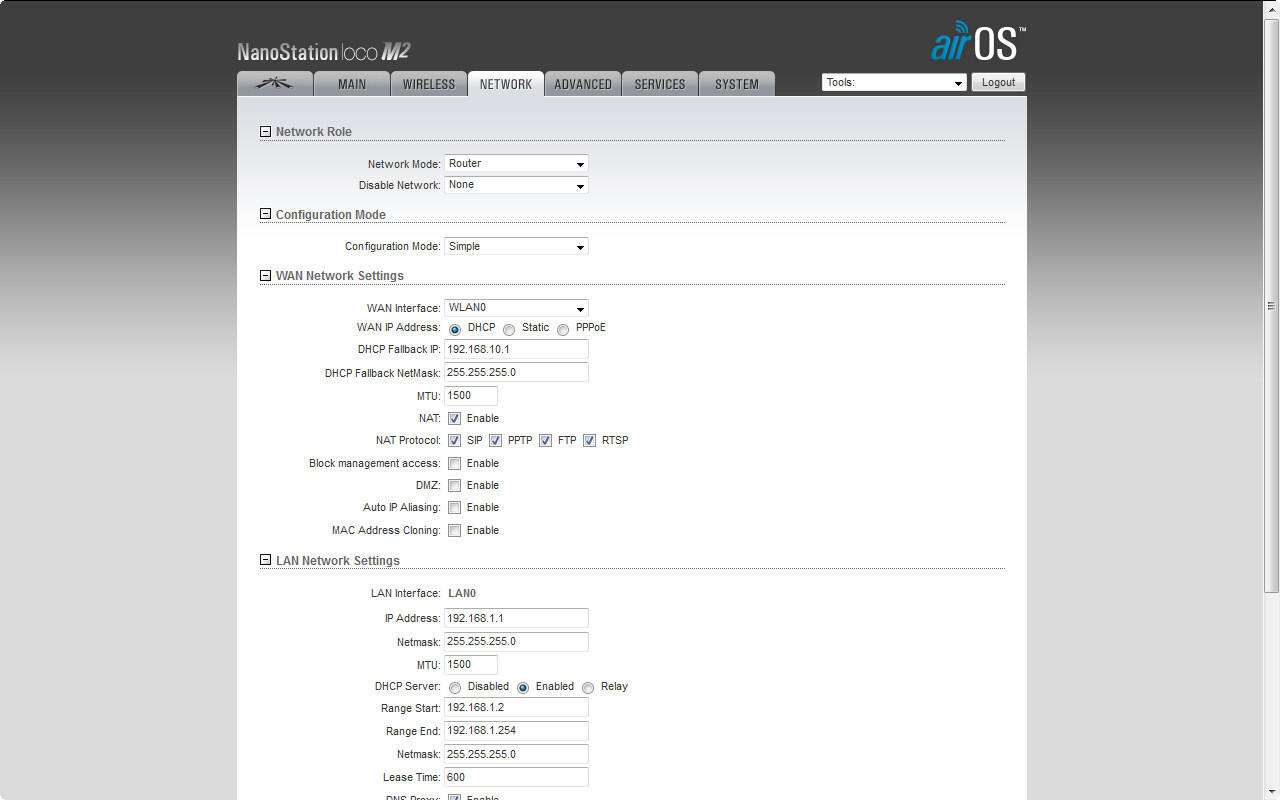Screen dimensions: 1280x800
Task: Collapse the WAN Network Settings section
Action: point(265,276)
